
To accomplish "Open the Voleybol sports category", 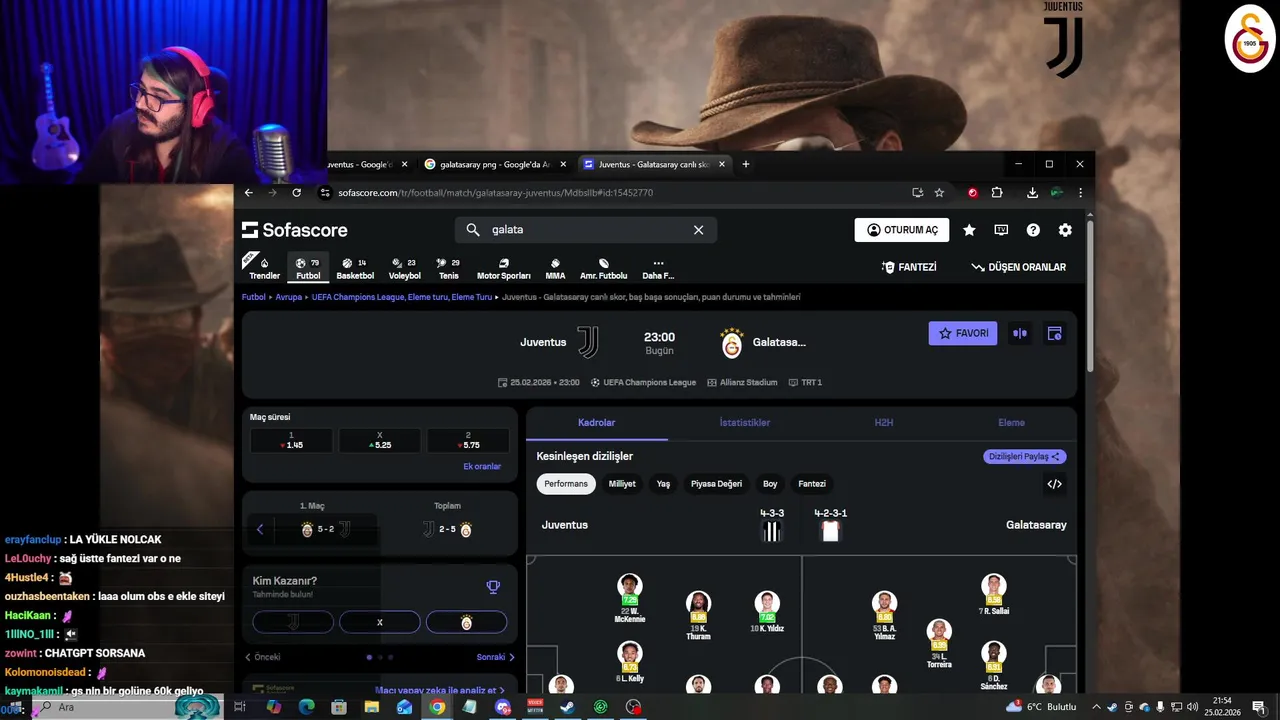I will point(405,268).
